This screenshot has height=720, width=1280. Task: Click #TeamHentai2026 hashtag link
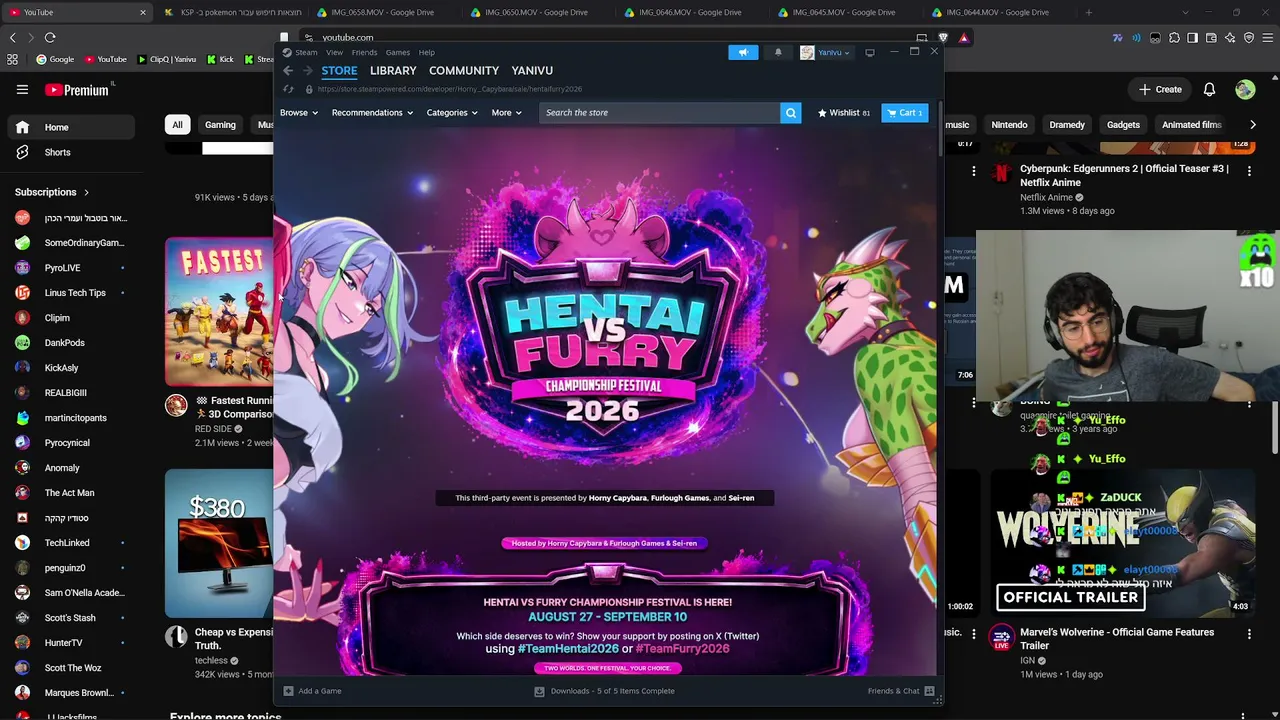coord(568,649)
